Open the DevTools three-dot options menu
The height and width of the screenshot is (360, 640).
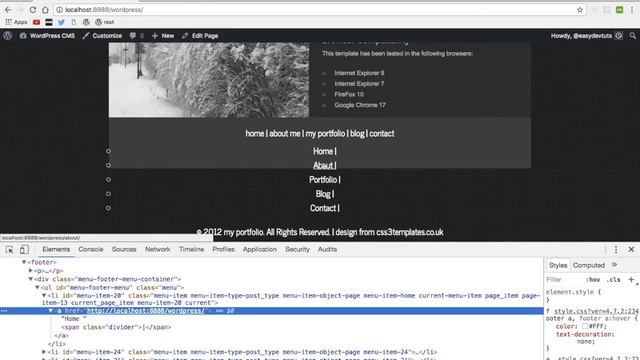coord(616,249)
